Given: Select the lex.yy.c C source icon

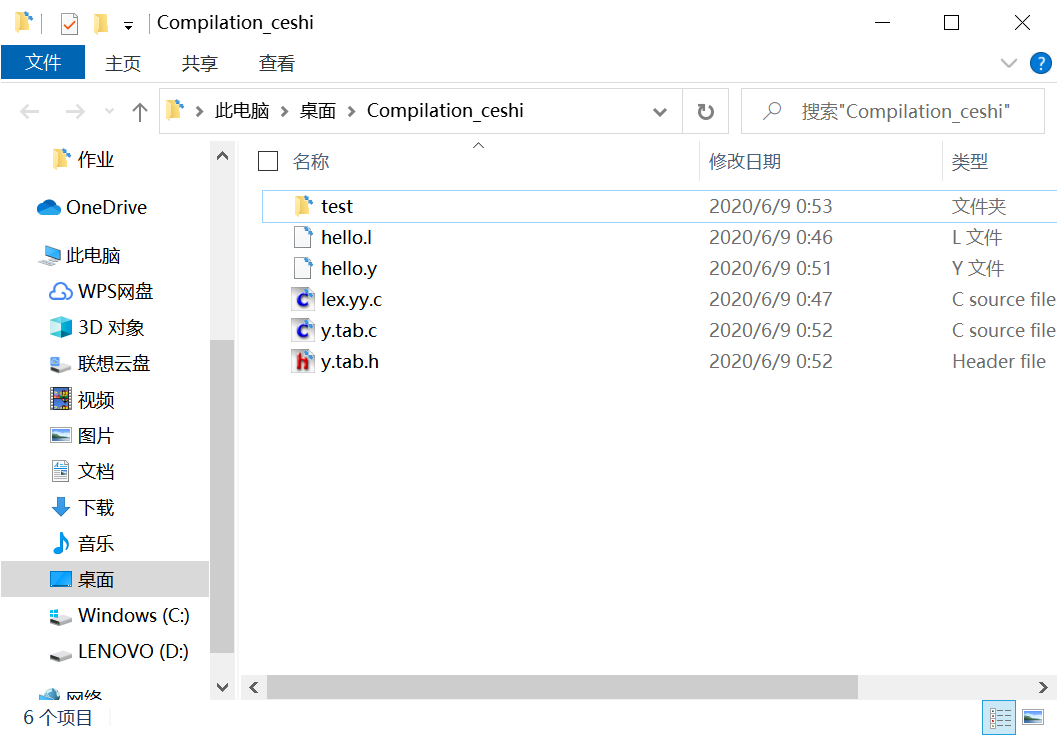Looking at the screenshot, I should click(x=303, y=299).
